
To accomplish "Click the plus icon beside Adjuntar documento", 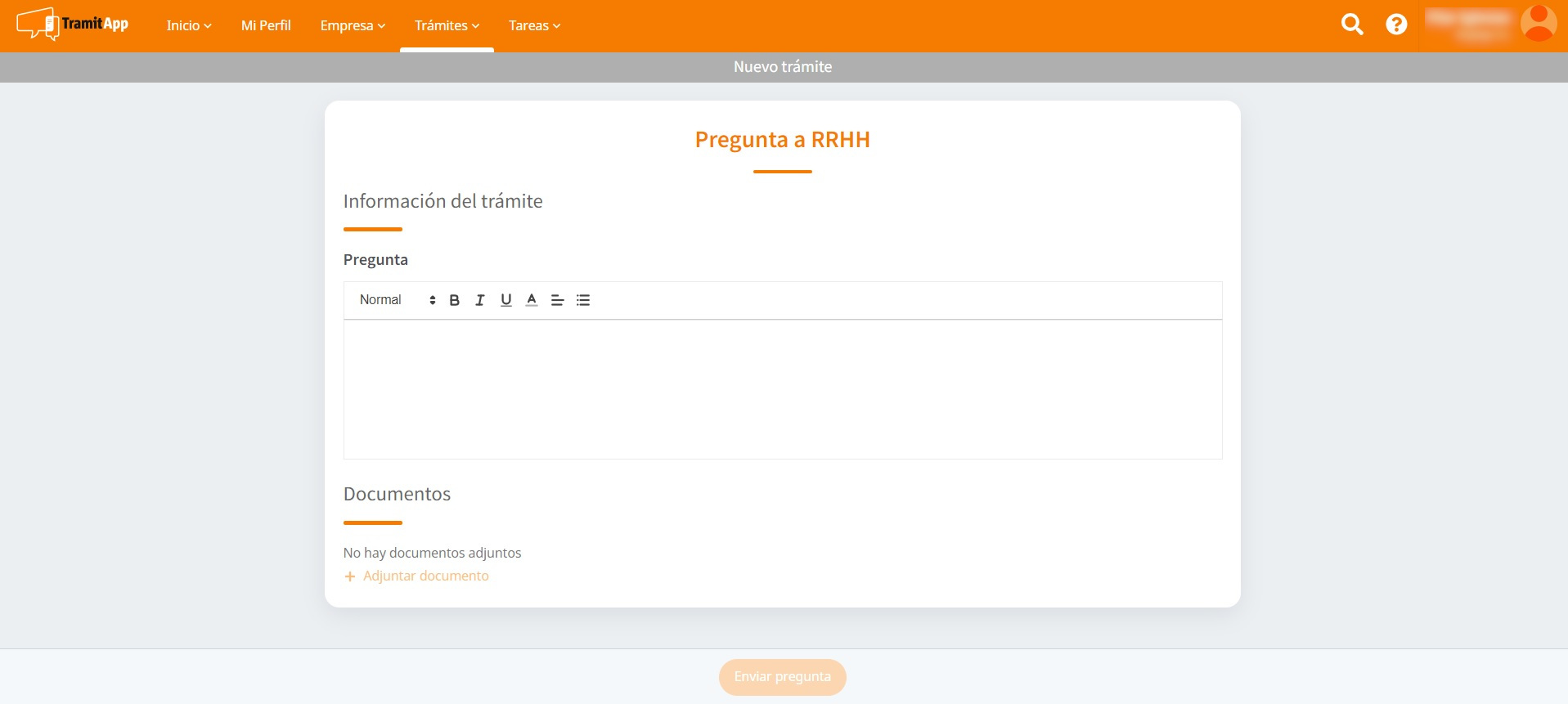I will 350,576.
